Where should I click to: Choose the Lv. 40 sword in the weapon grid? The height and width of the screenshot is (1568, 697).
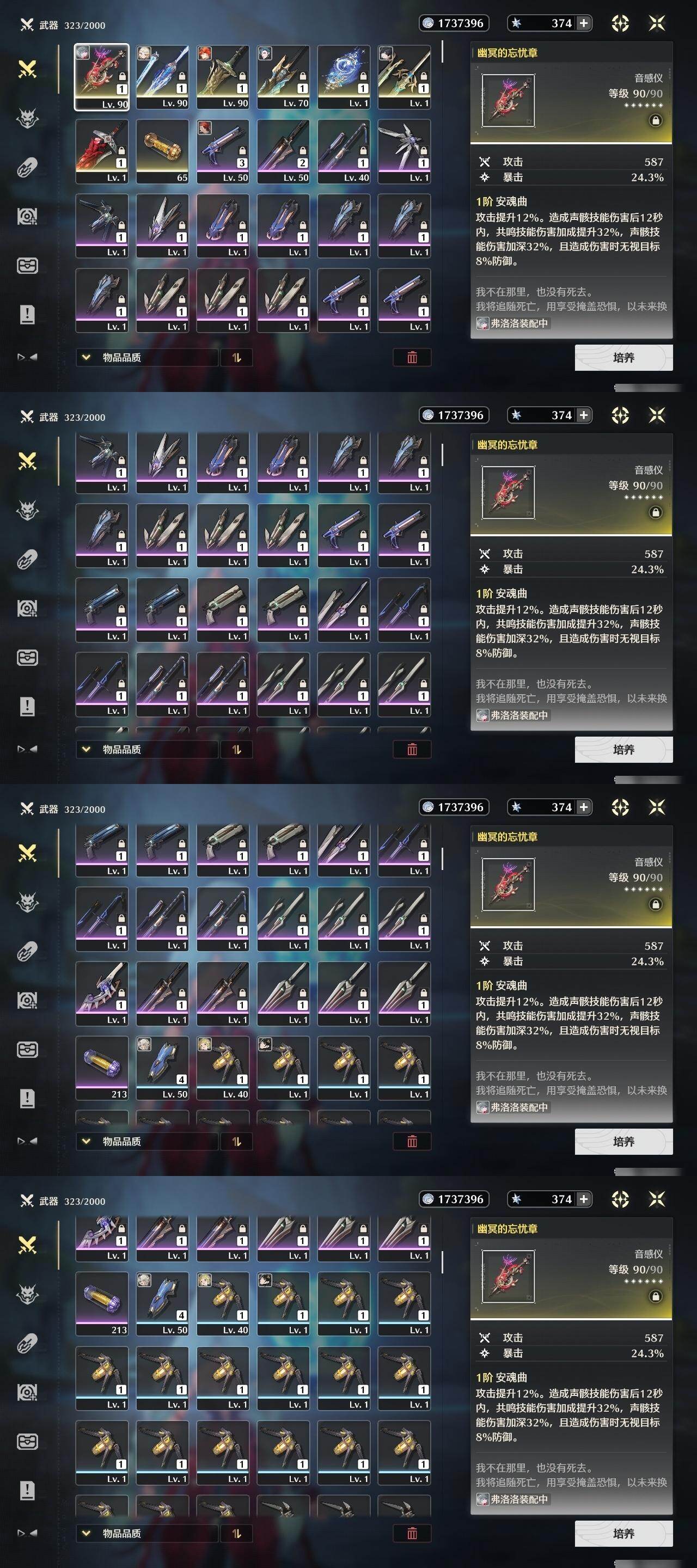[x=343, y=151]
